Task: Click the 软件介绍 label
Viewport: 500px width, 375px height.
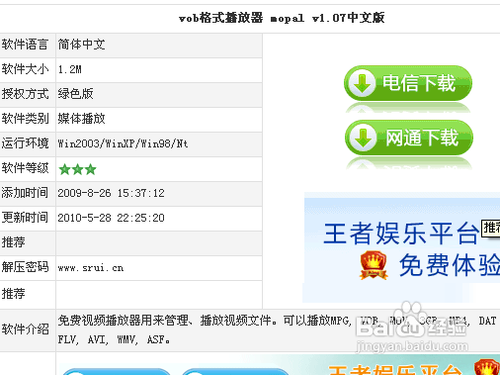Action: 25,329
